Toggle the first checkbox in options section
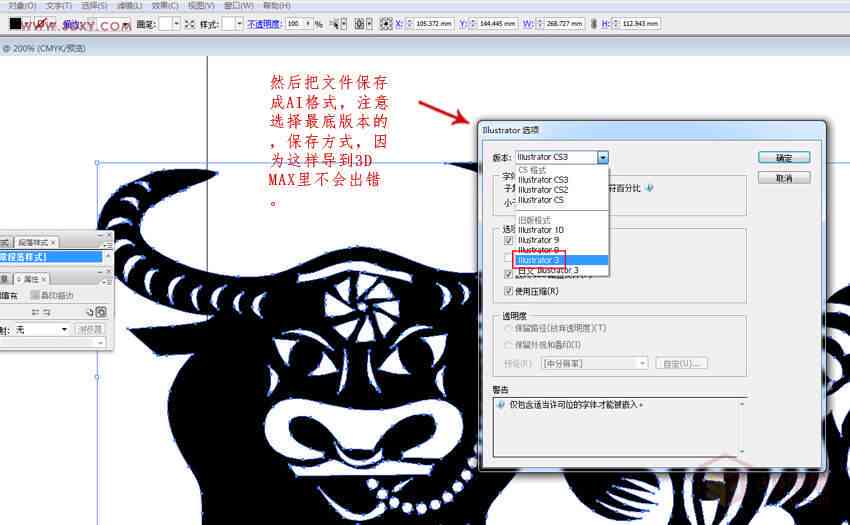This screenshot has height=525, width=850. pyautogui.click(x=508, y=240)
